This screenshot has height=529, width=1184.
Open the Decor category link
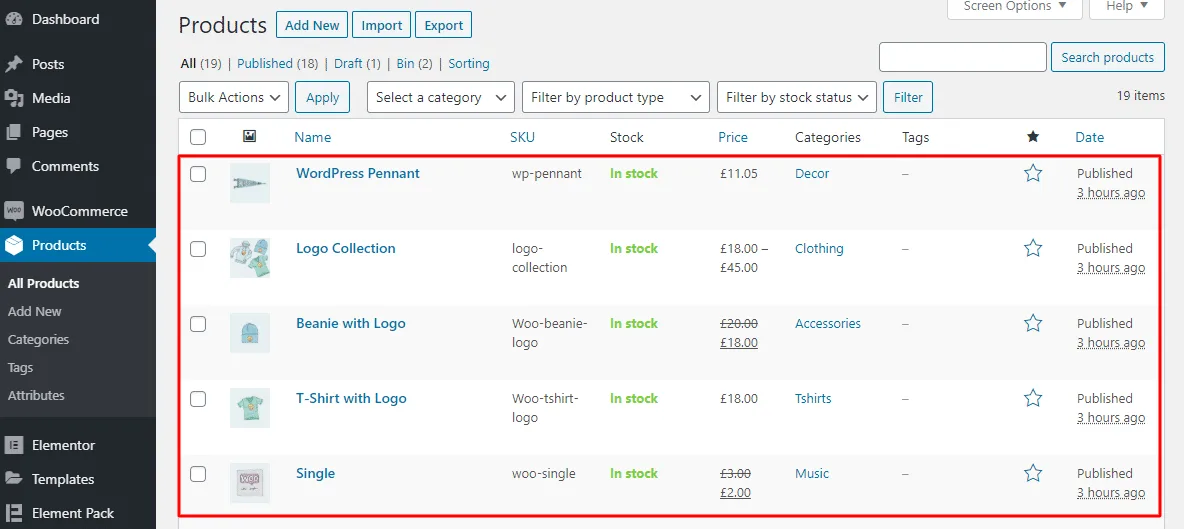pyautogui.click(x=812, y=174)
